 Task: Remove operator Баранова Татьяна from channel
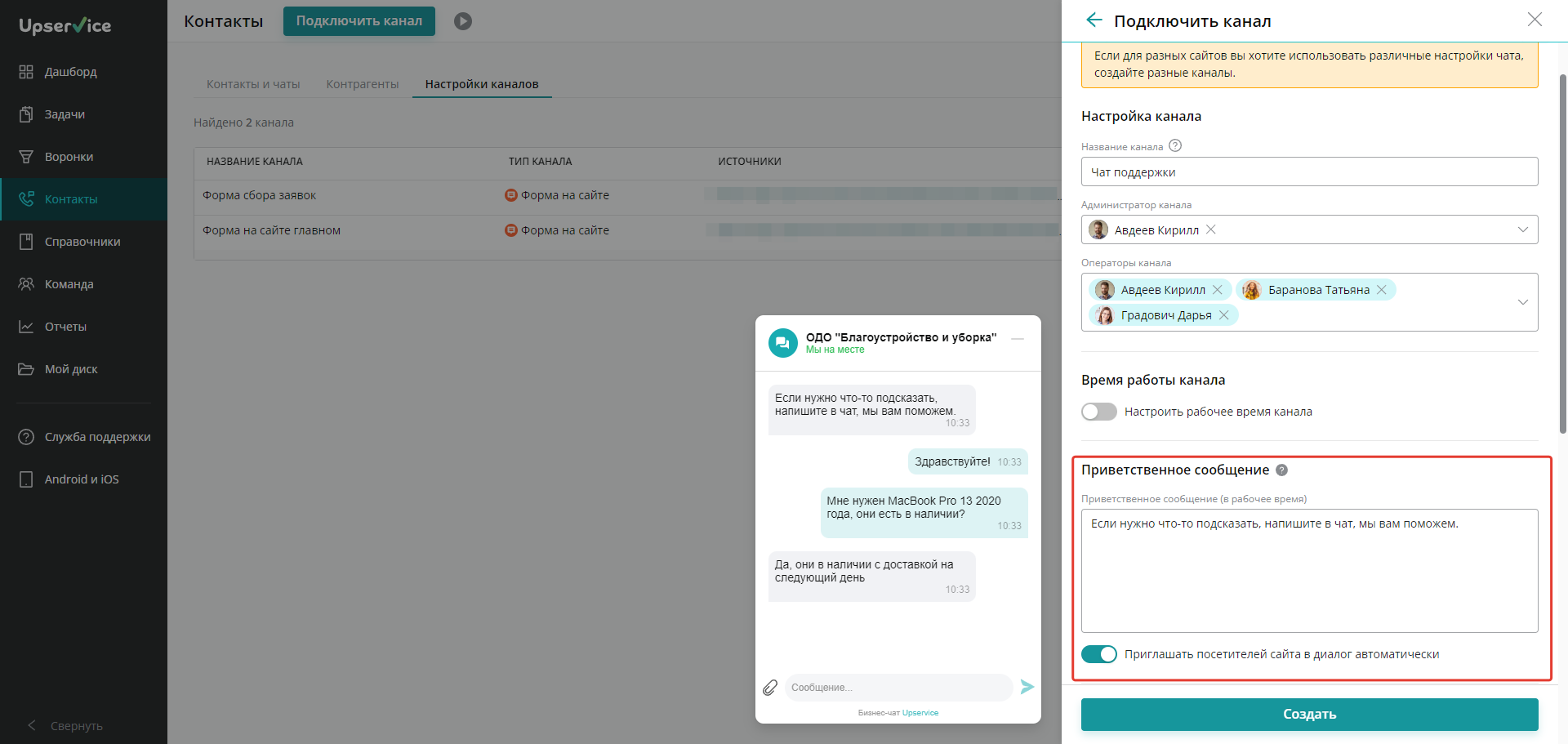pyautogui.click(x=1382, y=290)
